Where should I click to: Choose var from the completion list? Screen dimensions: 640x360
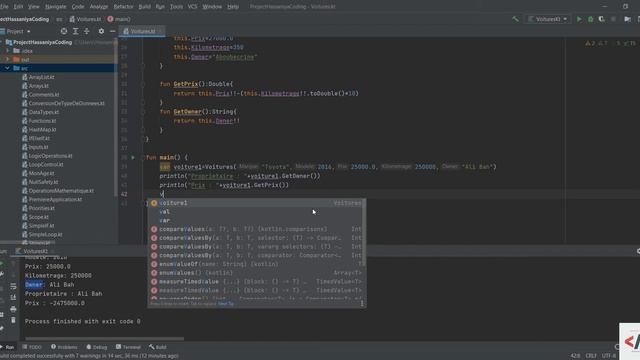(x=256, y=220)
